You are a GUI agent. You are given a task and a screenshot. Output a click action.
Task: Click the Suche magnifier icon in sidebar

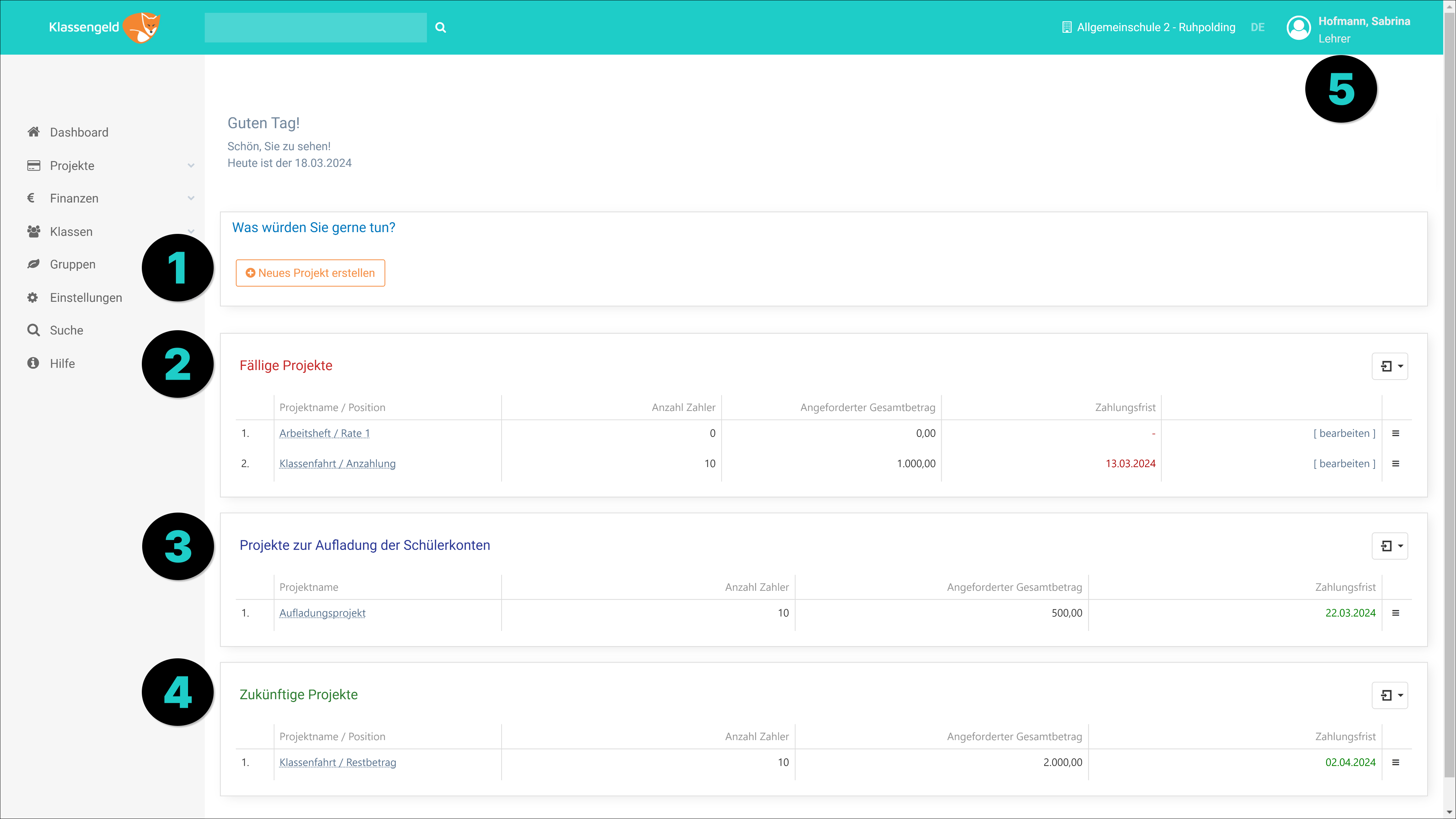(33, 330)
